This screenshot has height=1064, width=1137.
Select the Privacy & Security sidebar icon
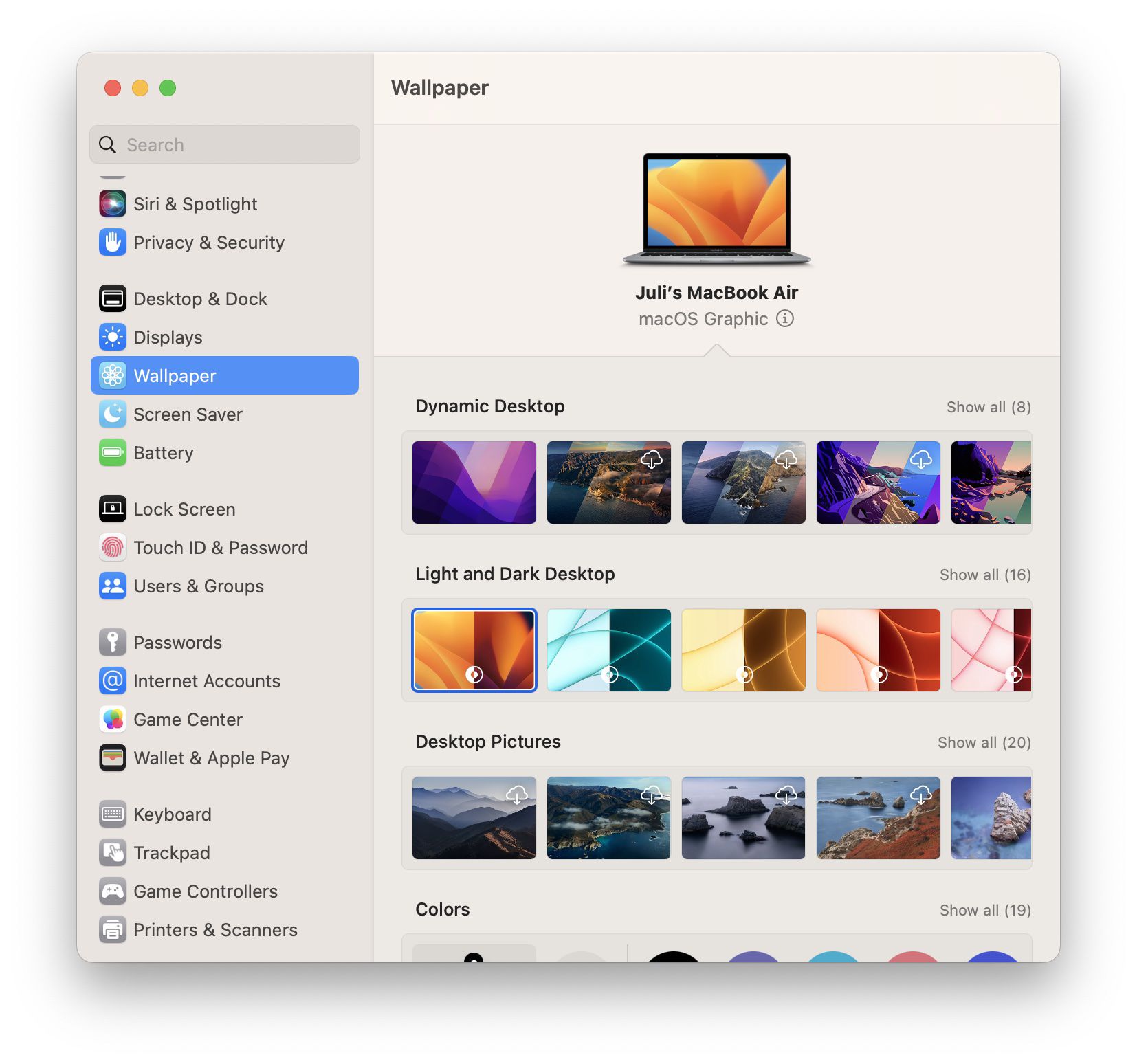click(112, 242)
